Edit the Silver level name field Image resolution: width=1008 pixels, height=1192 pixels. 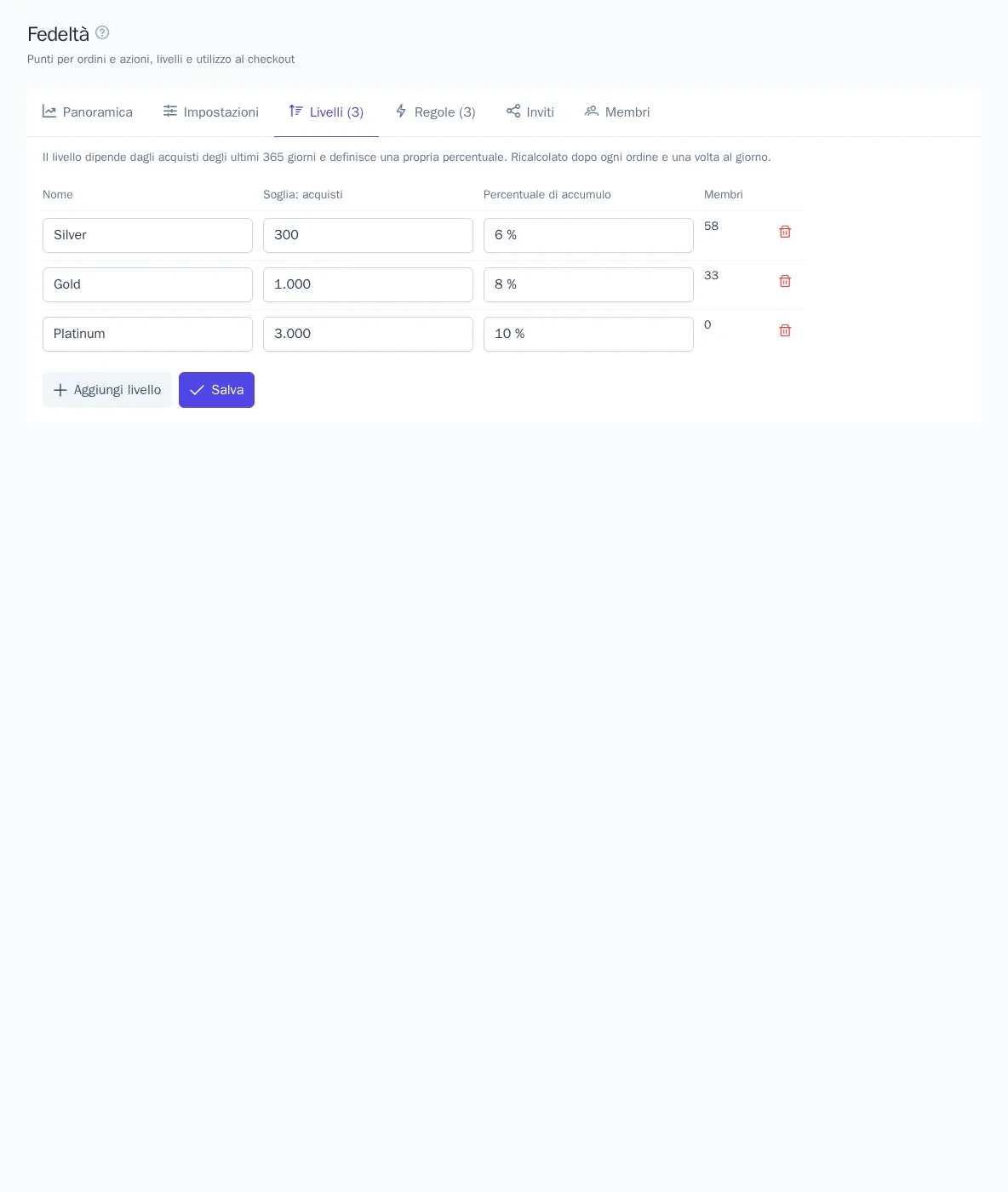pyautogui.click(x=147, y=235)
